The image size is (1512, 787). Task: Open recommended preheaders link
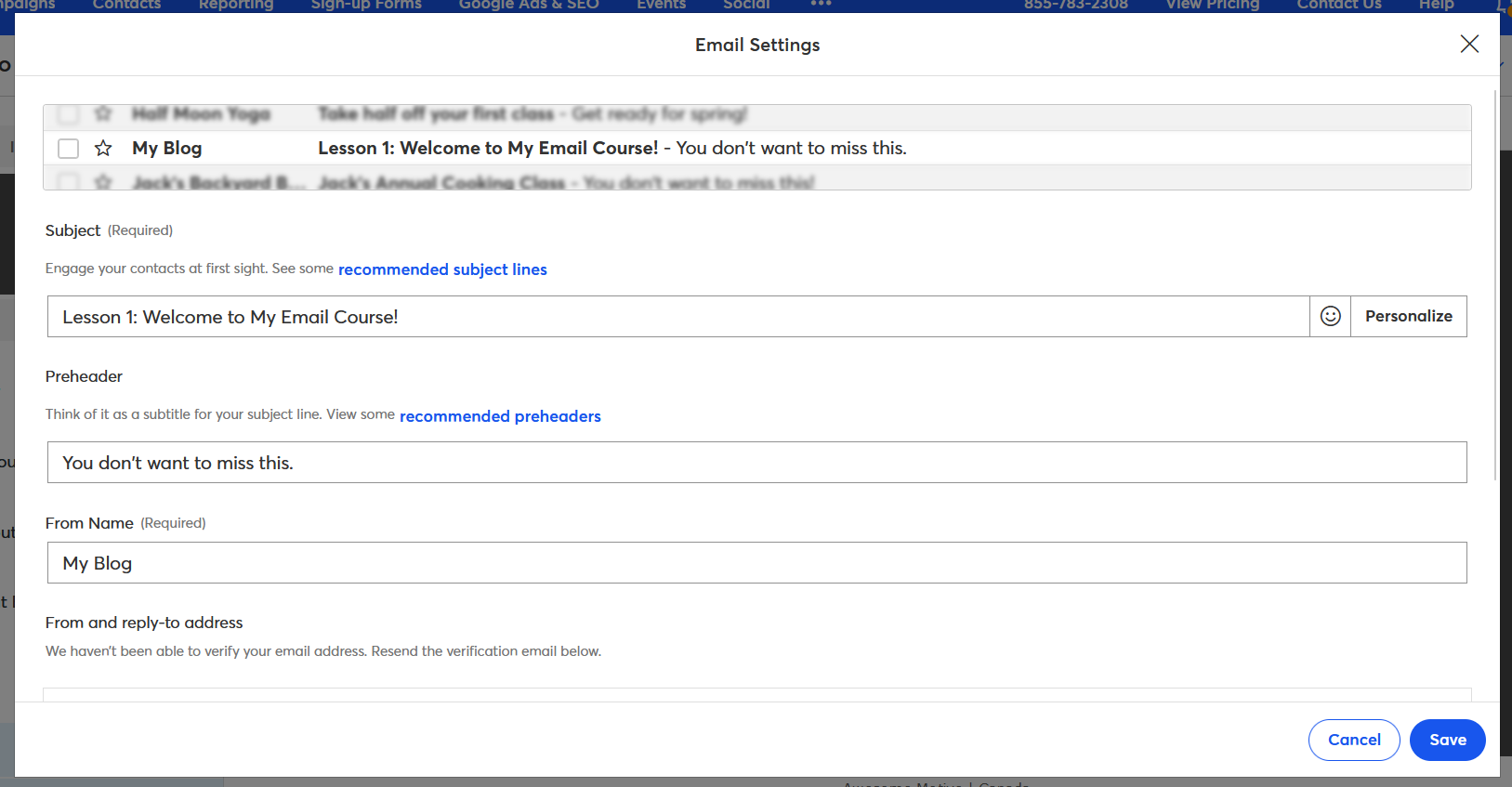(500, 416)
